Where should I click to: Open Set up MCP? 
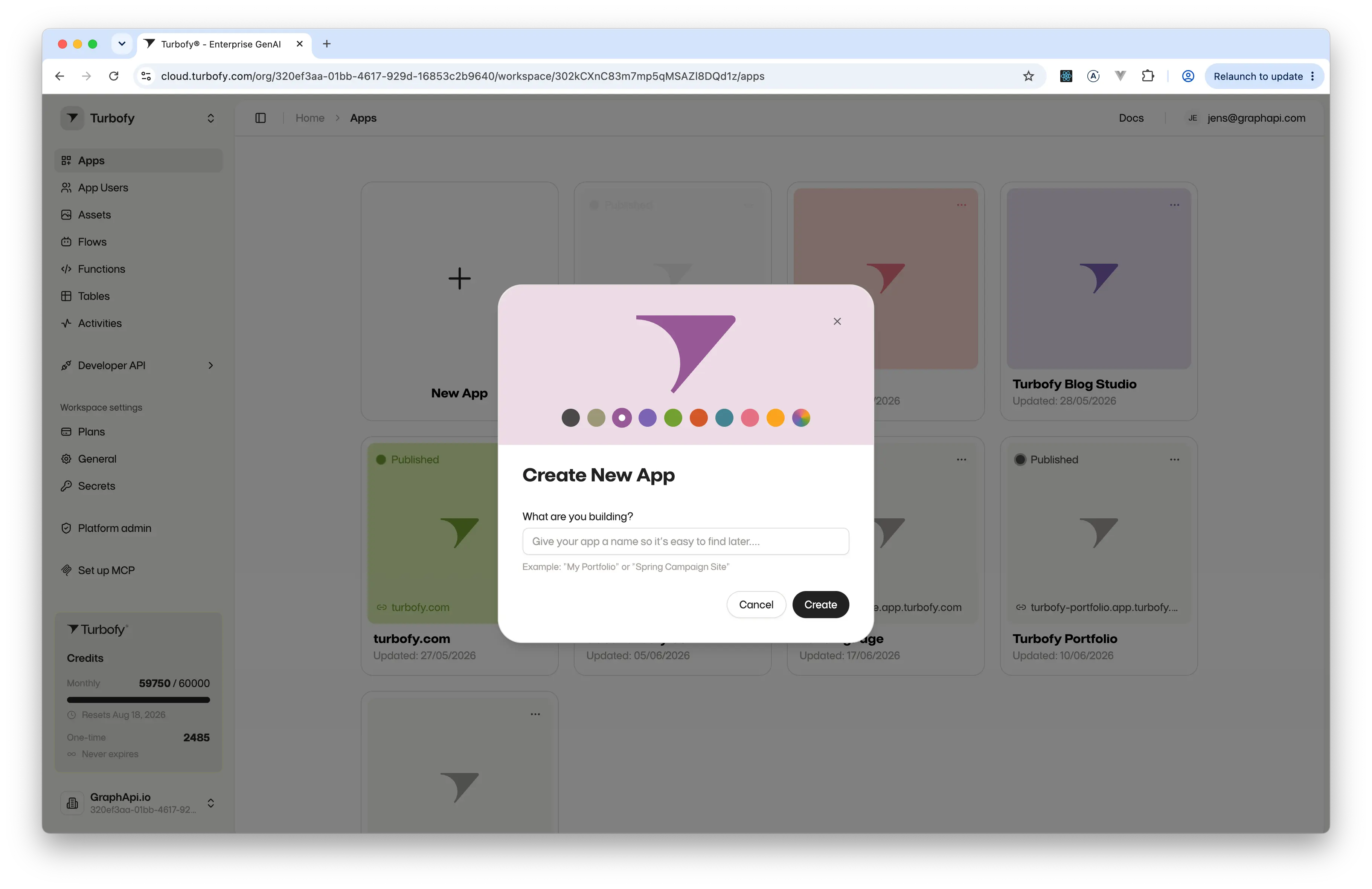click(138, 570)
